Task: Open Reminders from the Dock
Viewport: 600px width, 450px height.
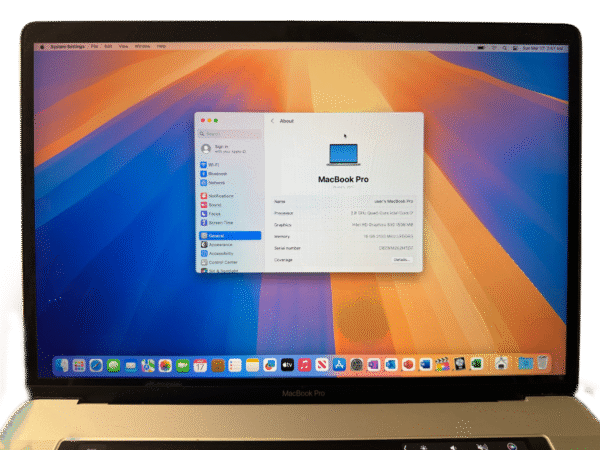Action: [235, 365]
